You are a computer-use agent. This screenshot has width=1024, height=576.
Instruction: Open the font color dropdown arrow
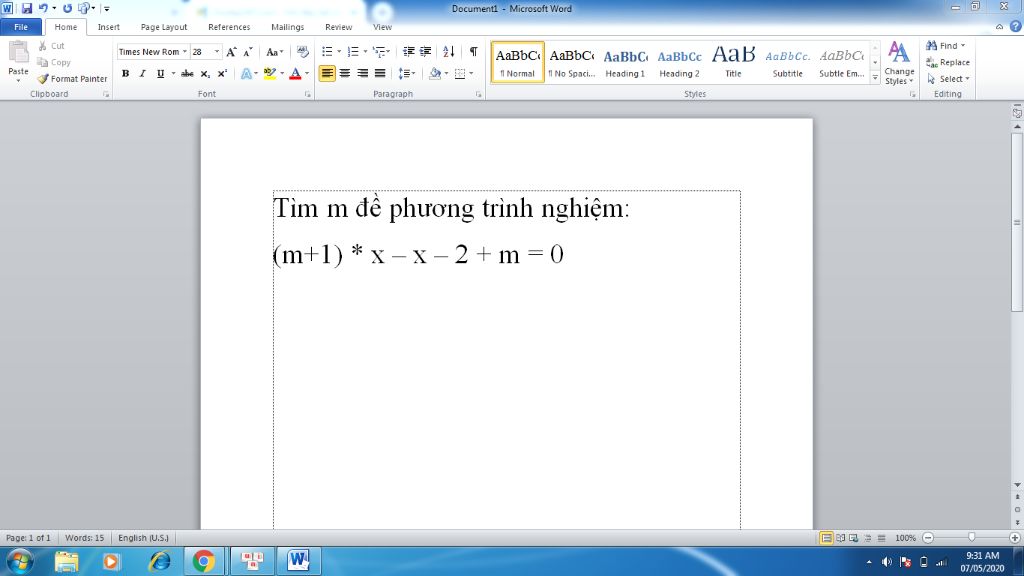click(307, 74)
